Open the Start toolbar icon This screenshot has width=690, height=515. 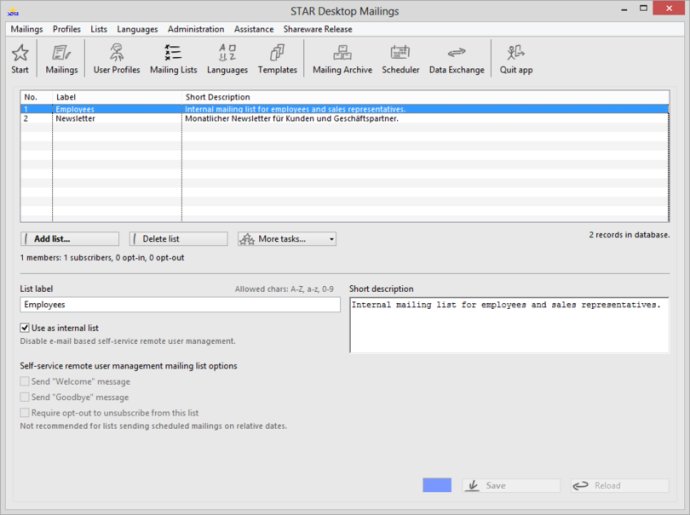20,59
